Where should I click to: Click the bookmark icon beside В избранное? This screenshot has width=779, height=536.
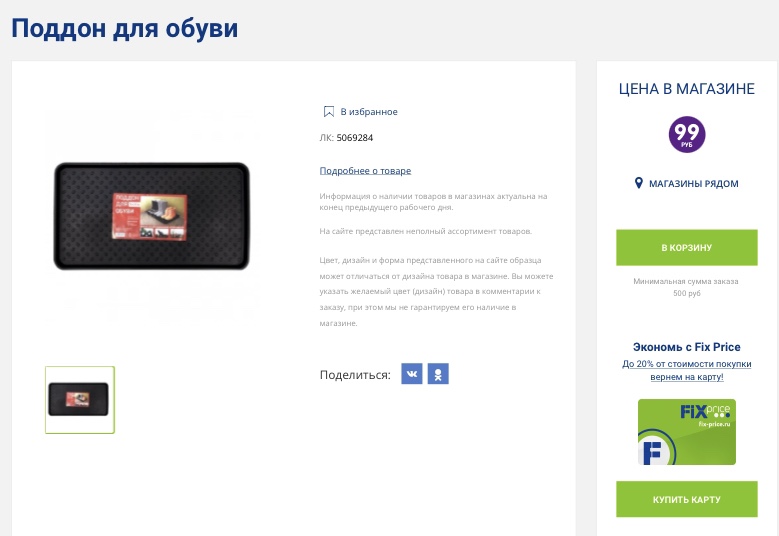[328, 112]
